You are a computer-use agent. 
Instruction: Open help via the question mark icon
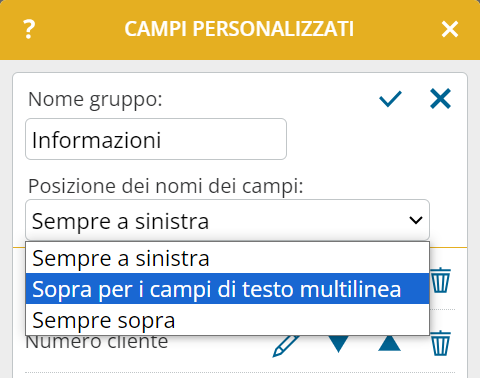pos(29,29)
